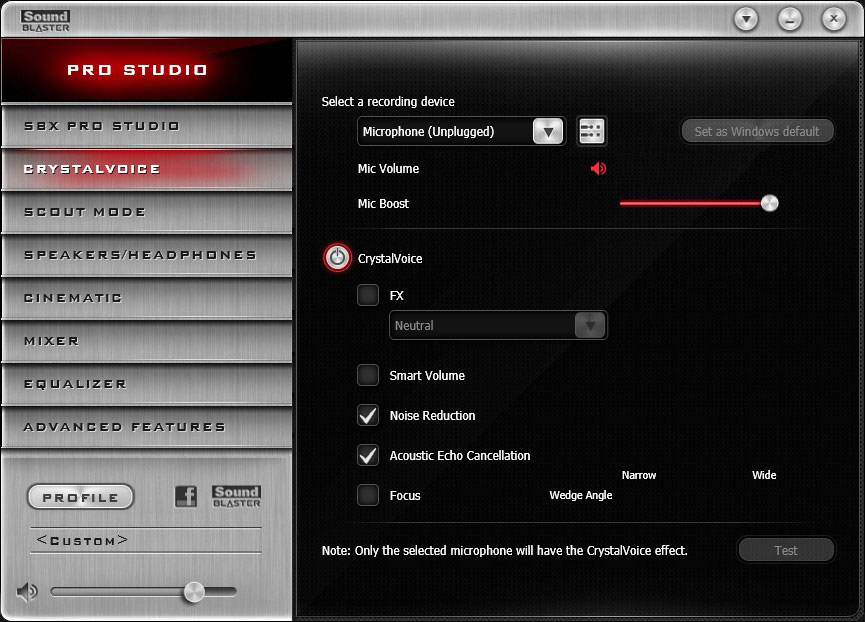The height and width of the screenshot is (622, 865).
Task: Click the Wide label
Action: (764, 475)
